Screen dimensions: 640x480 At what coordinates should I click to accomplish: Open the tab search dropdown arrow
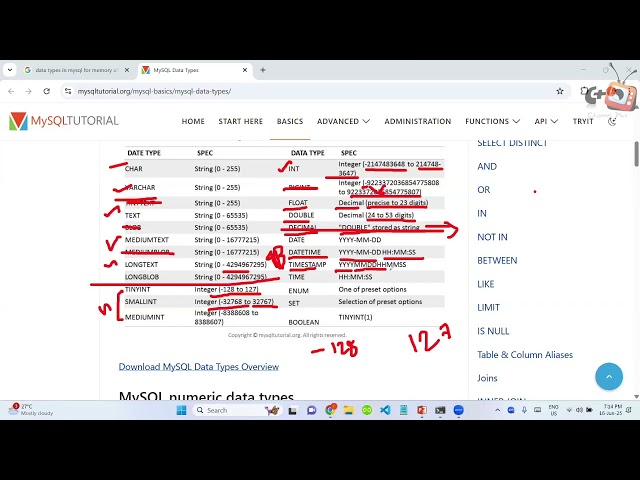(10, 70)
